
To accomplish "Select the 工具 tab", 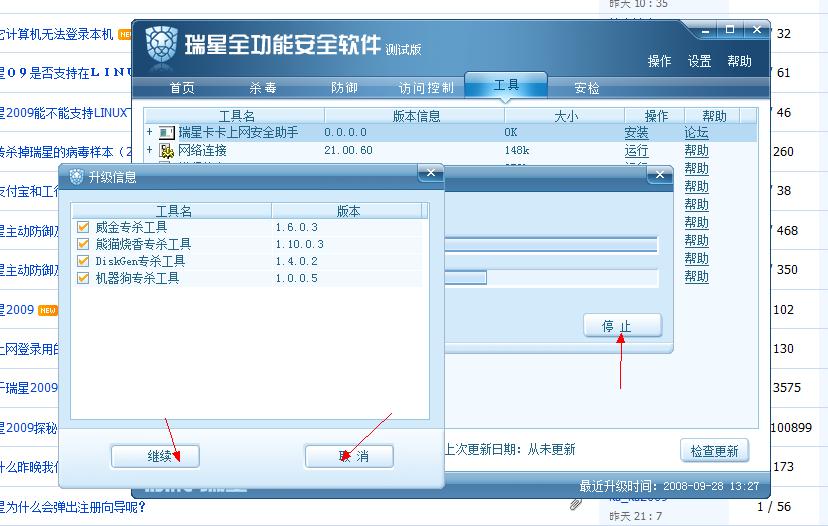I will pos(506,86).
